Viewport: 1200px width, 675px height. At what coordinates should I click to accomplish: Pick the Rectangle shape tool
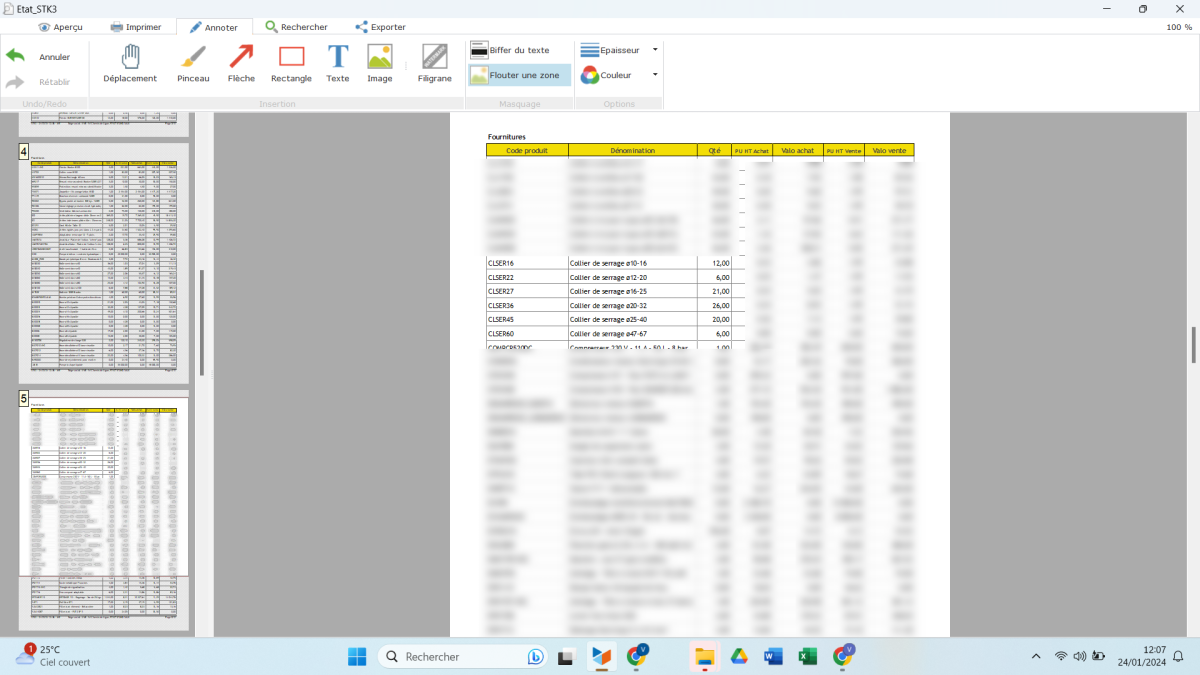[x=291, y=62]
